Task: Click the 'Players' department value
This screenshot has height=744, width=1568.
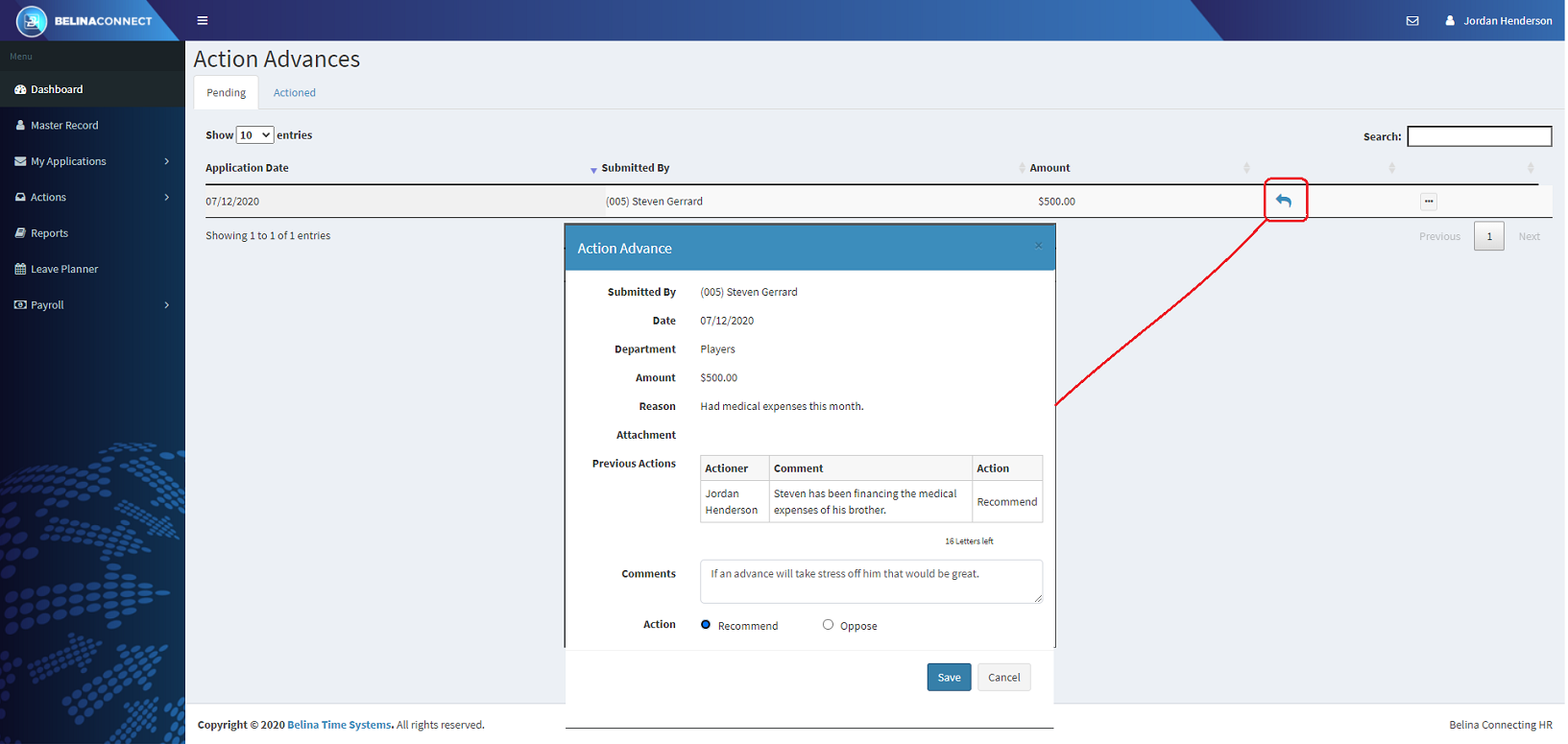Action: click(717, 349)
